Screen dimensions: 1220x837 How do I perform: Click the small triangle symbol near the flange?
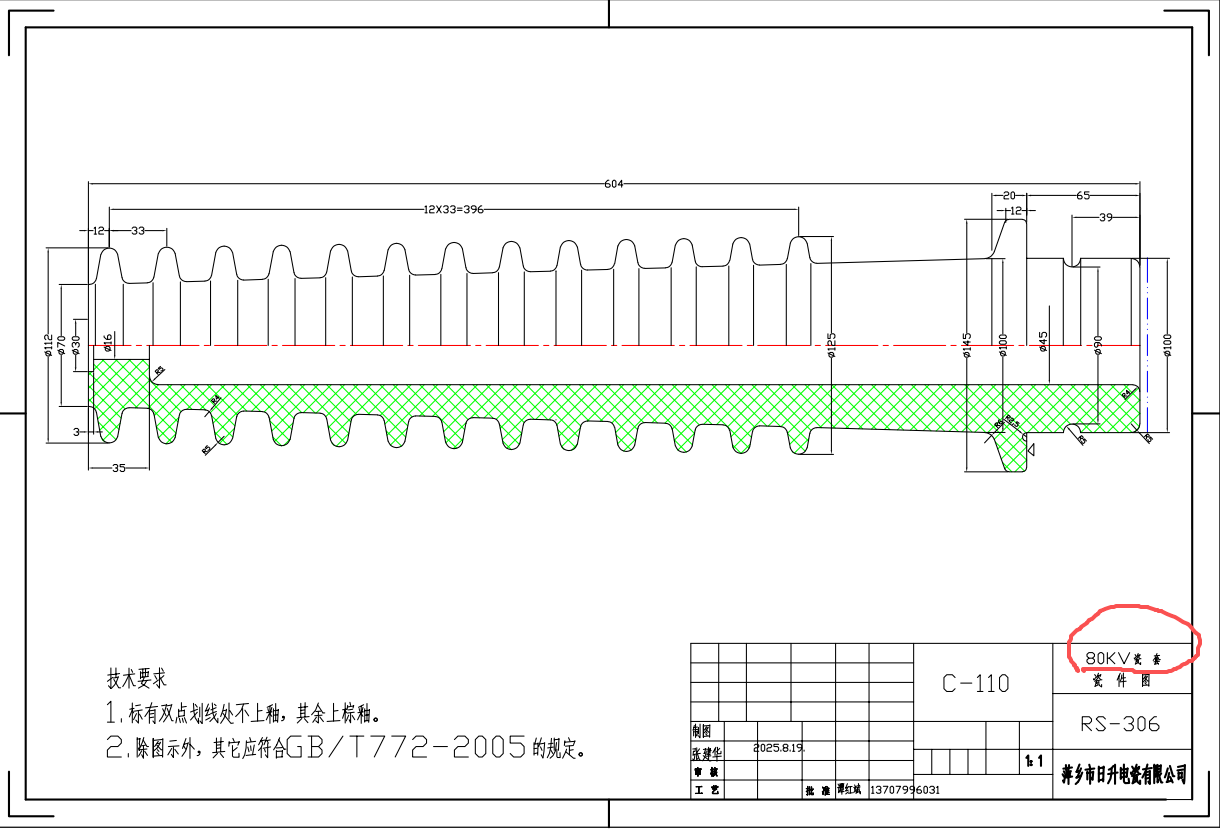1032,451
